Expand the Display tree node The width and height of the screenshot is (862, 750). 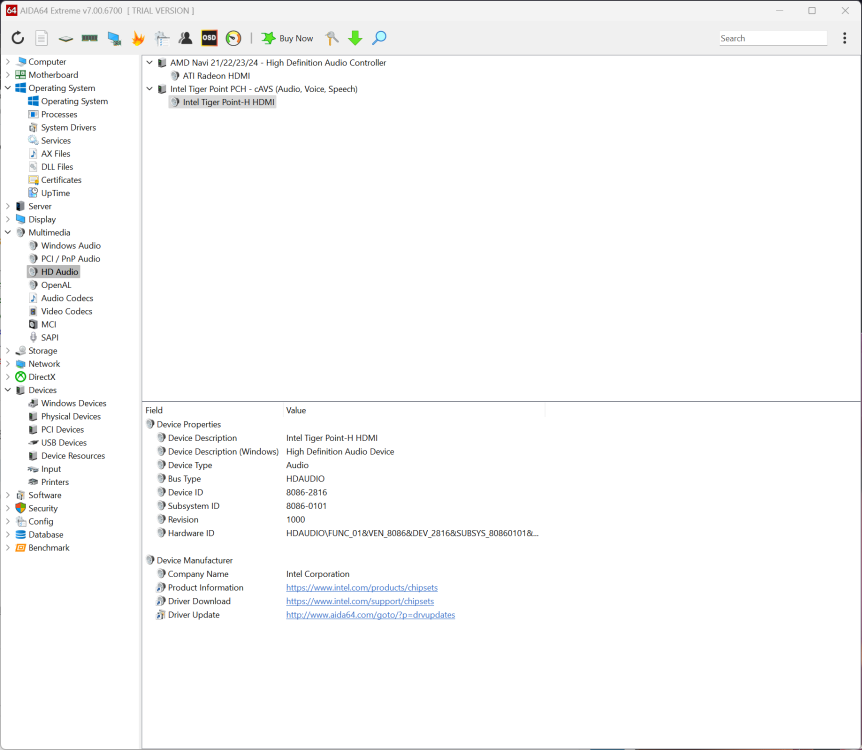point(8,219)
